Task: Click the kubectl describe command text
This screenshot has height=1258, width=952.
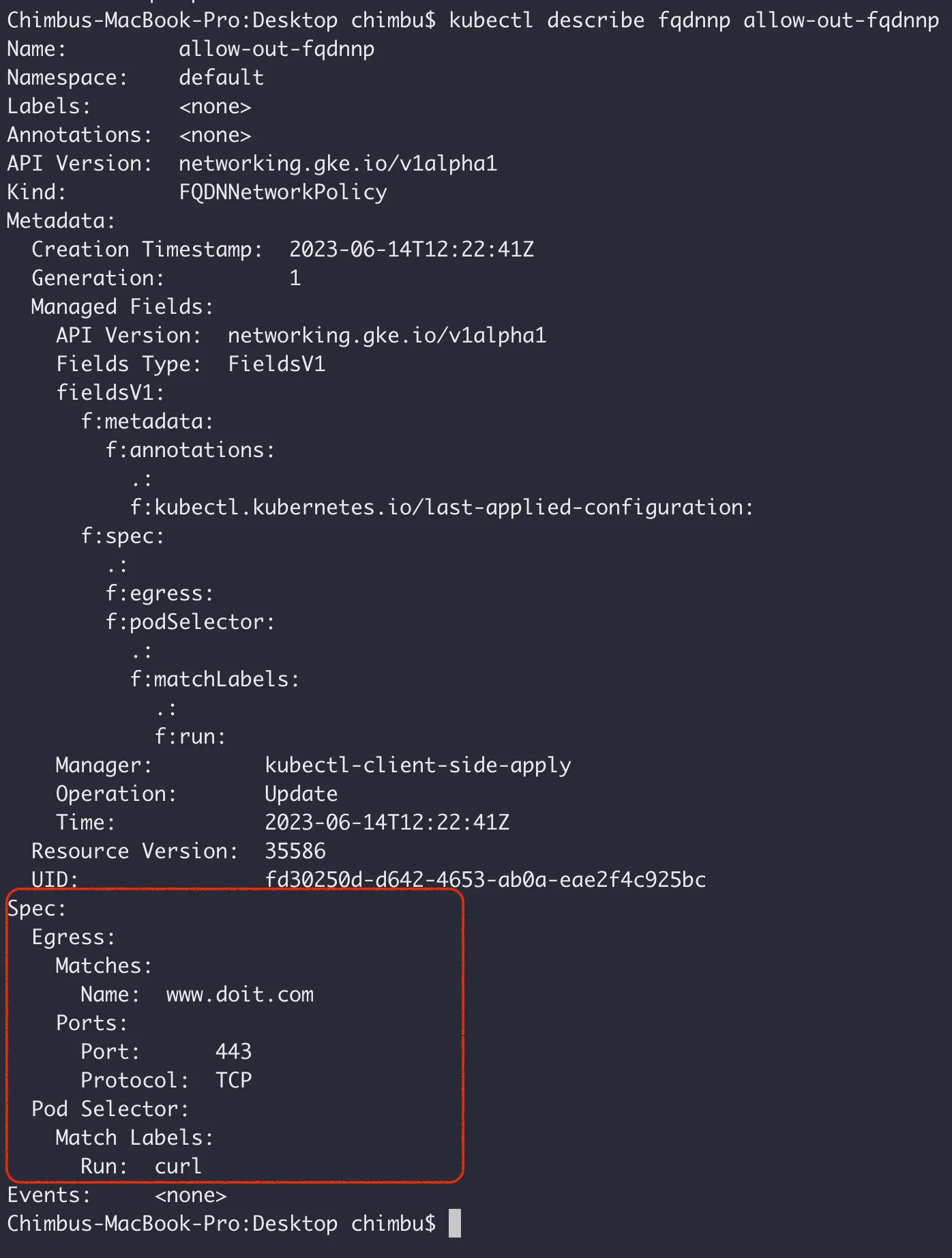Action: click(694, 20)
